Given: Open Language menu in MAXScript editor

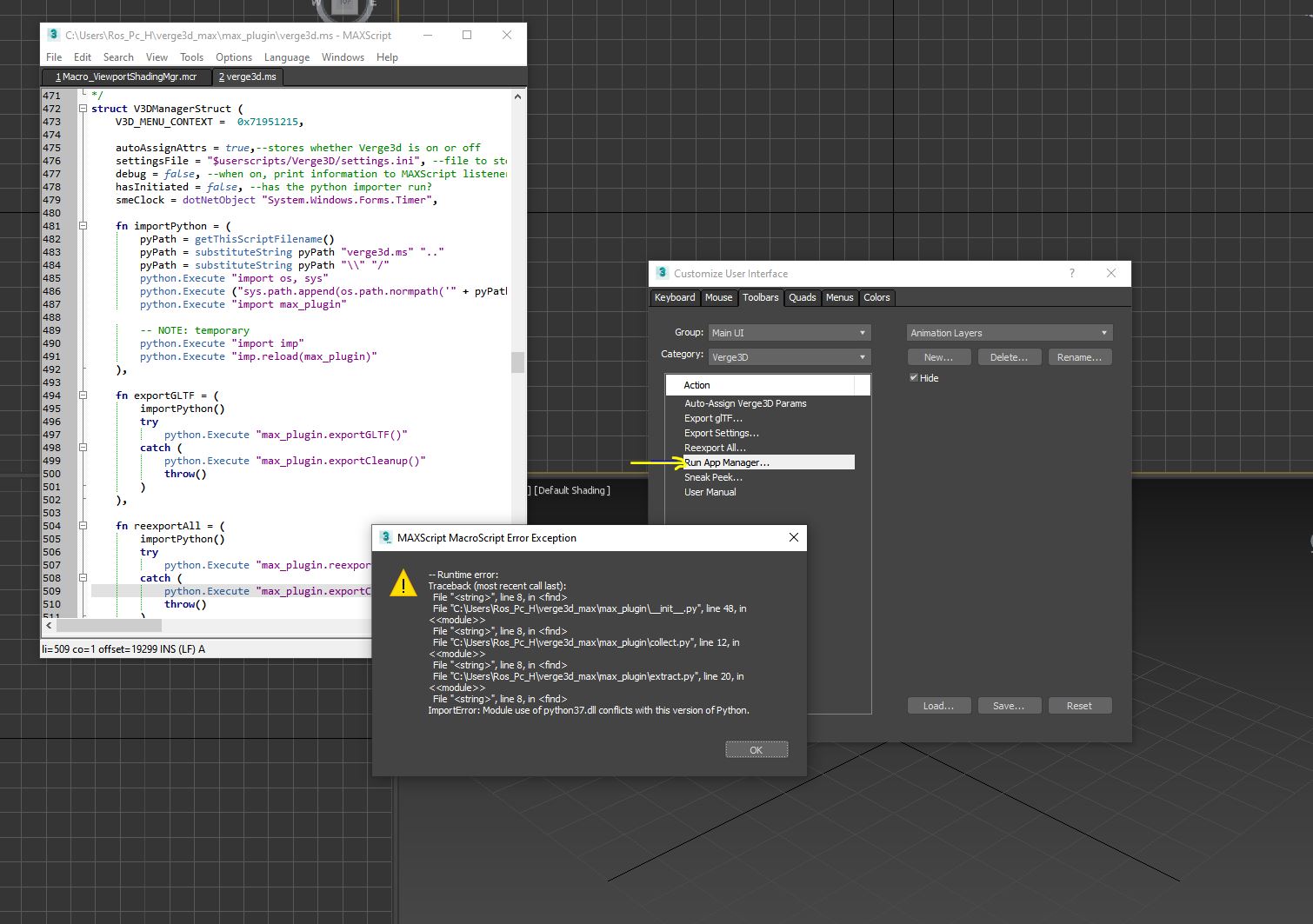Looking at the screenshot, I should click(287, 57).
